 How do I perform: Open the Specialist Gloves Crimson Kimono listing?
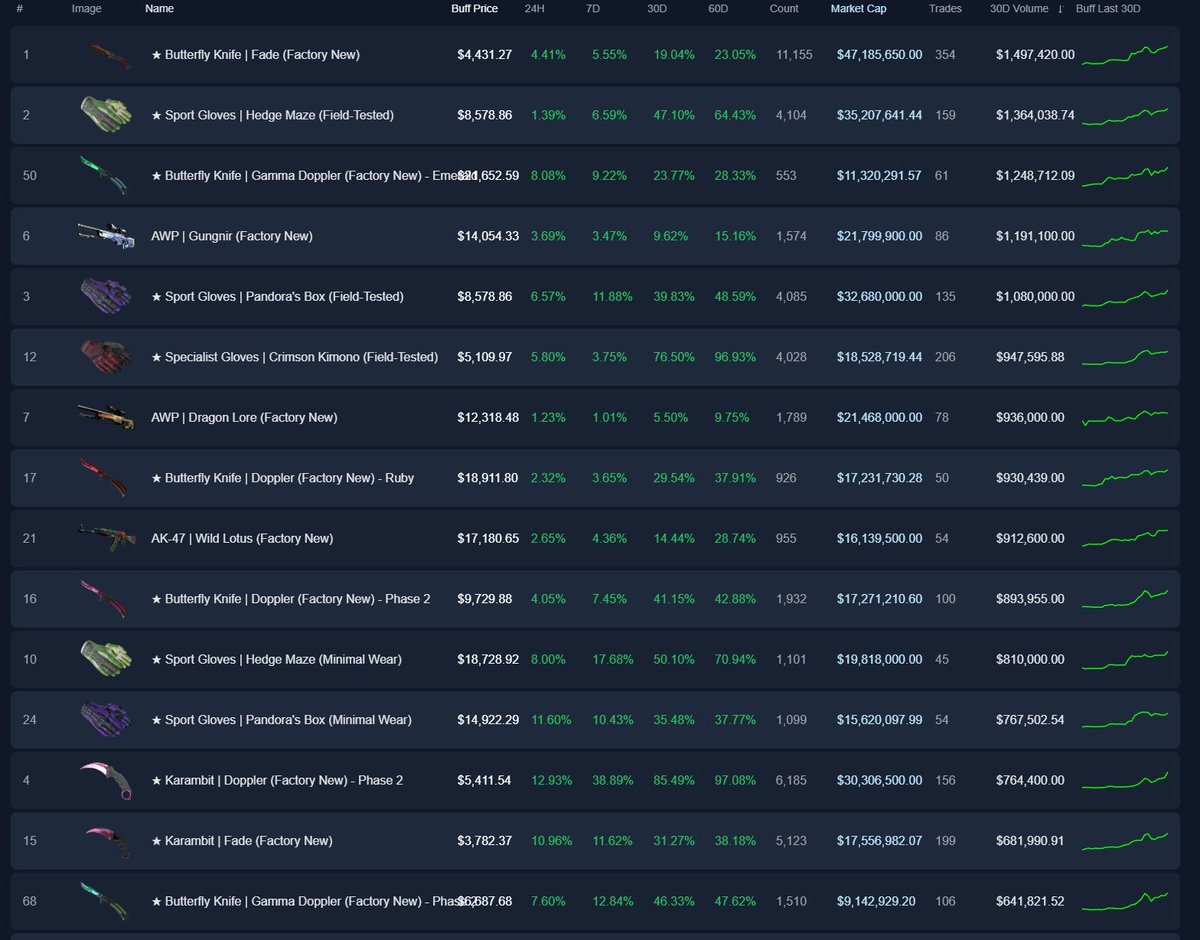294,357
